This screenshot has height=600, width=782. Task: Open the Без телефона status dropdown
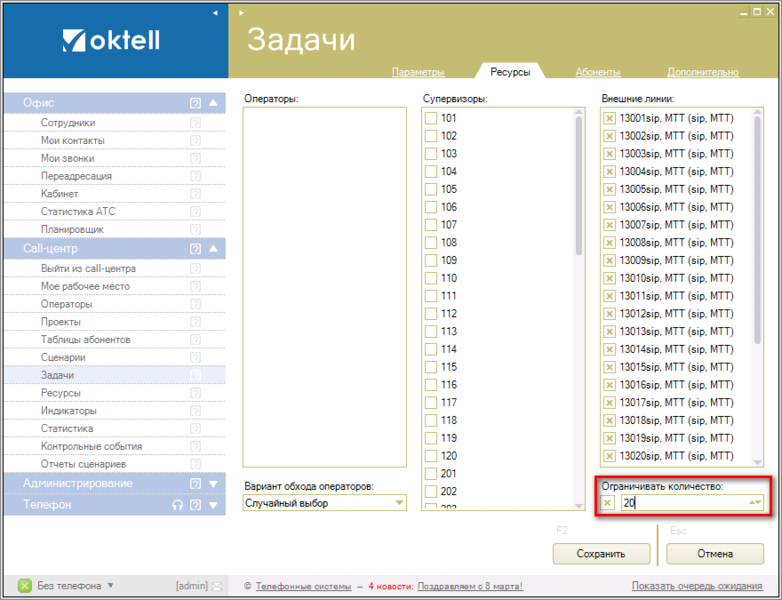(110, 586)
